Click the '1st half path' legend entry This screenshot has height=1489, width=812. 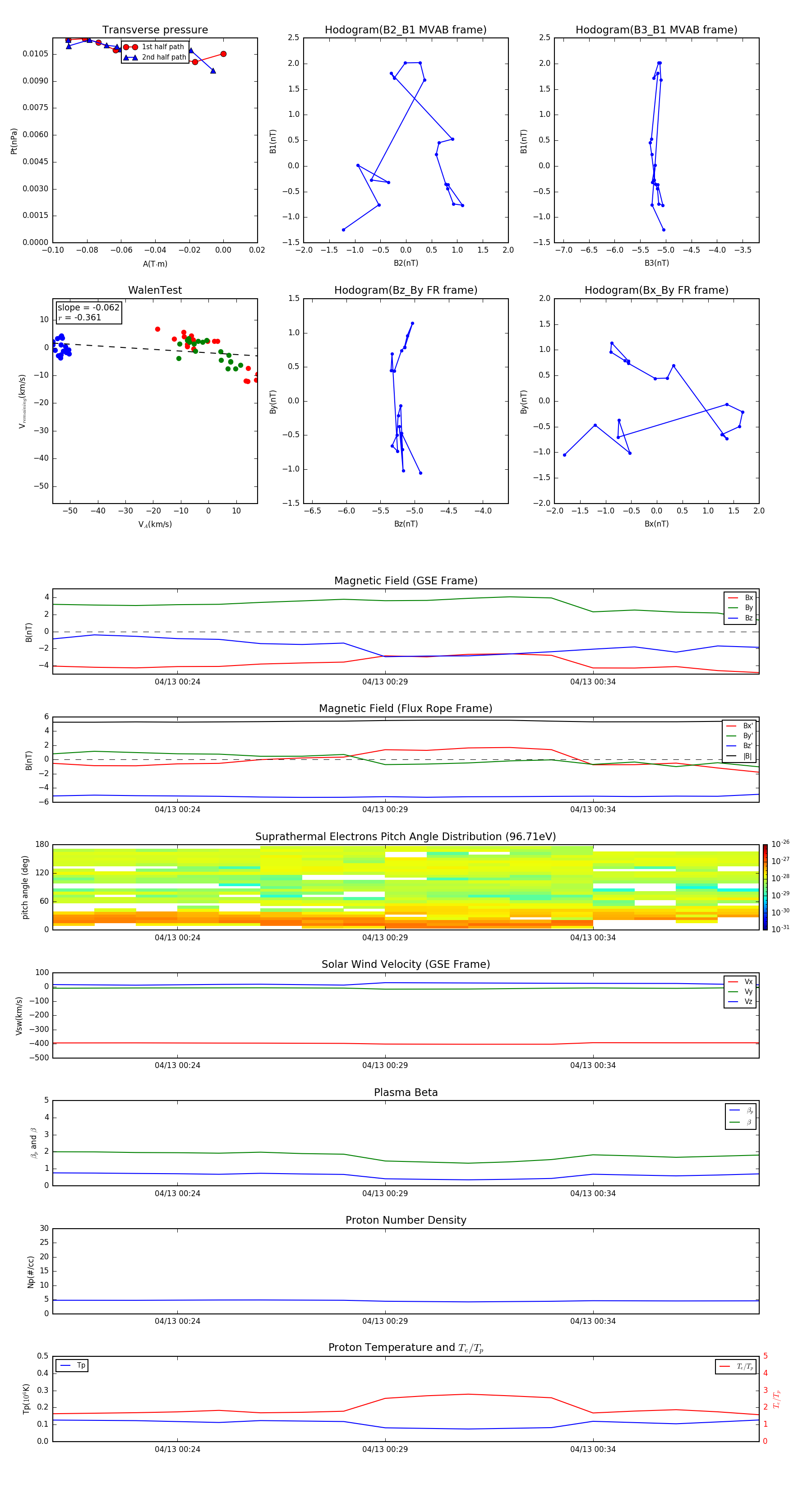point(154,47)
